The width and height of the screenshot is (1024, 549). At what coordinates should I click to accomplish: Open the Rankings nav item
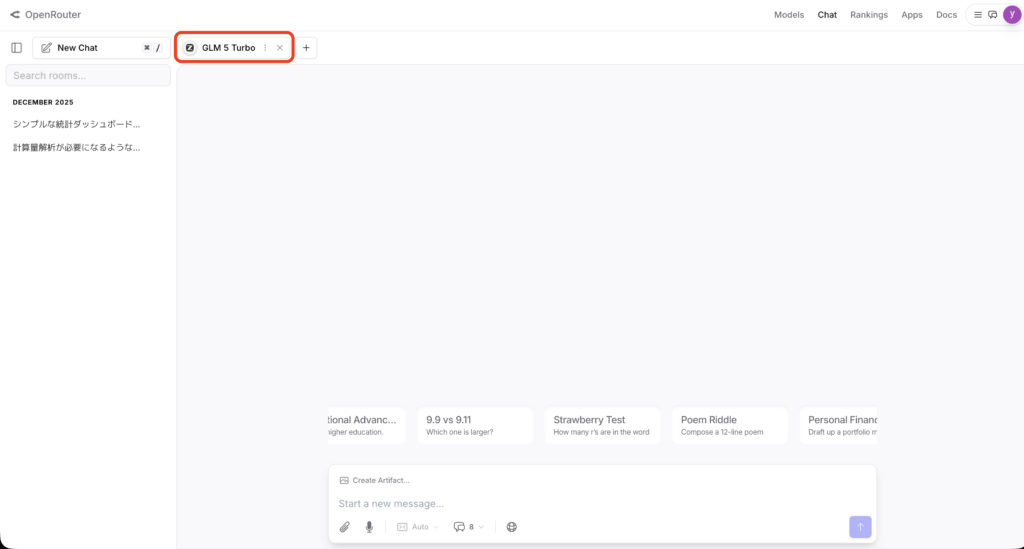(x=869, y=15)
